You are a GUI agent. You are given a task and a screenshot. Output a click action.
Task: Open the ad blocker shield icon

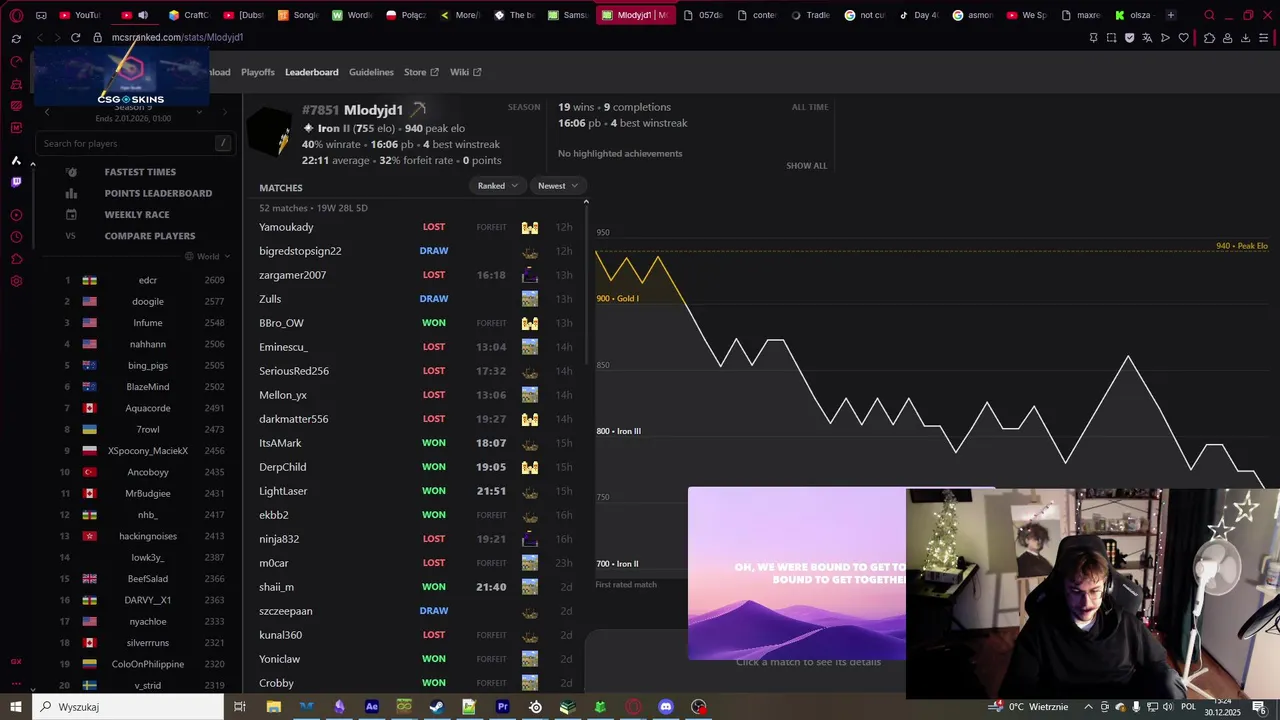1129,37
